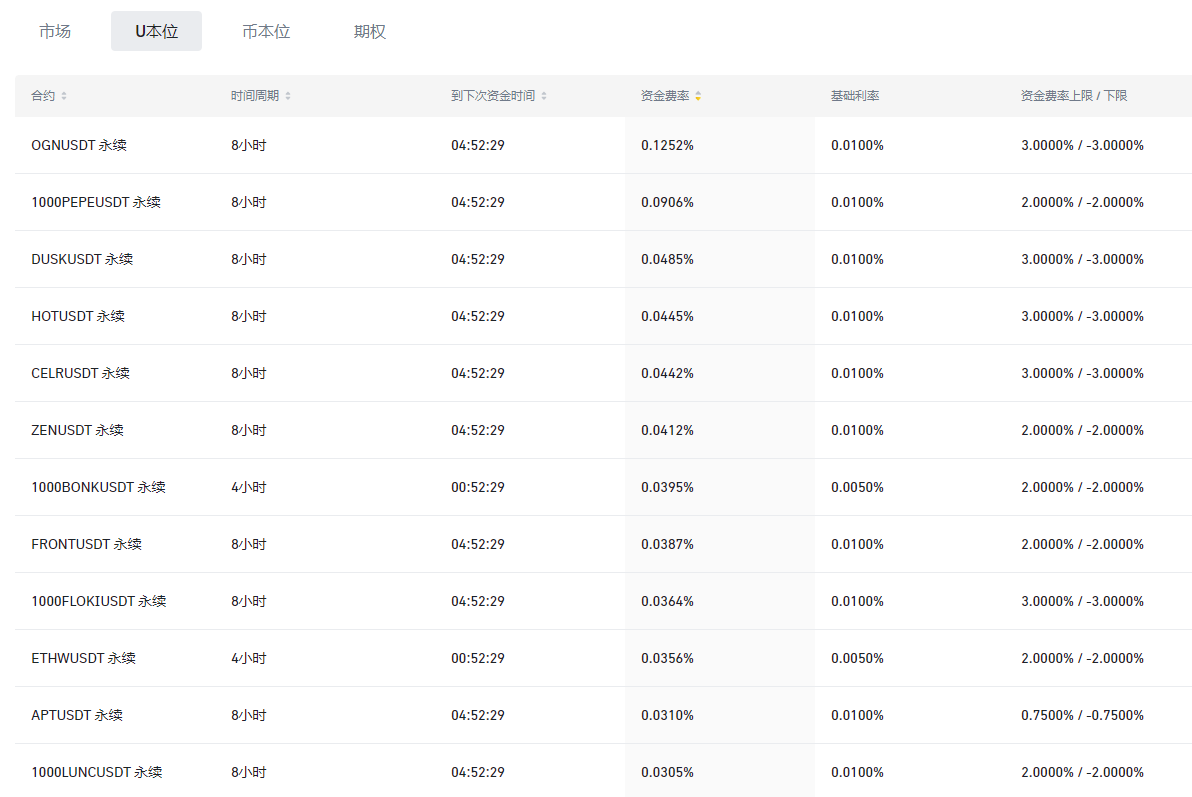This screenshot has height=797, width=1192.
Task: Go to the 期权 tab
Action: (x=370, y=31)
